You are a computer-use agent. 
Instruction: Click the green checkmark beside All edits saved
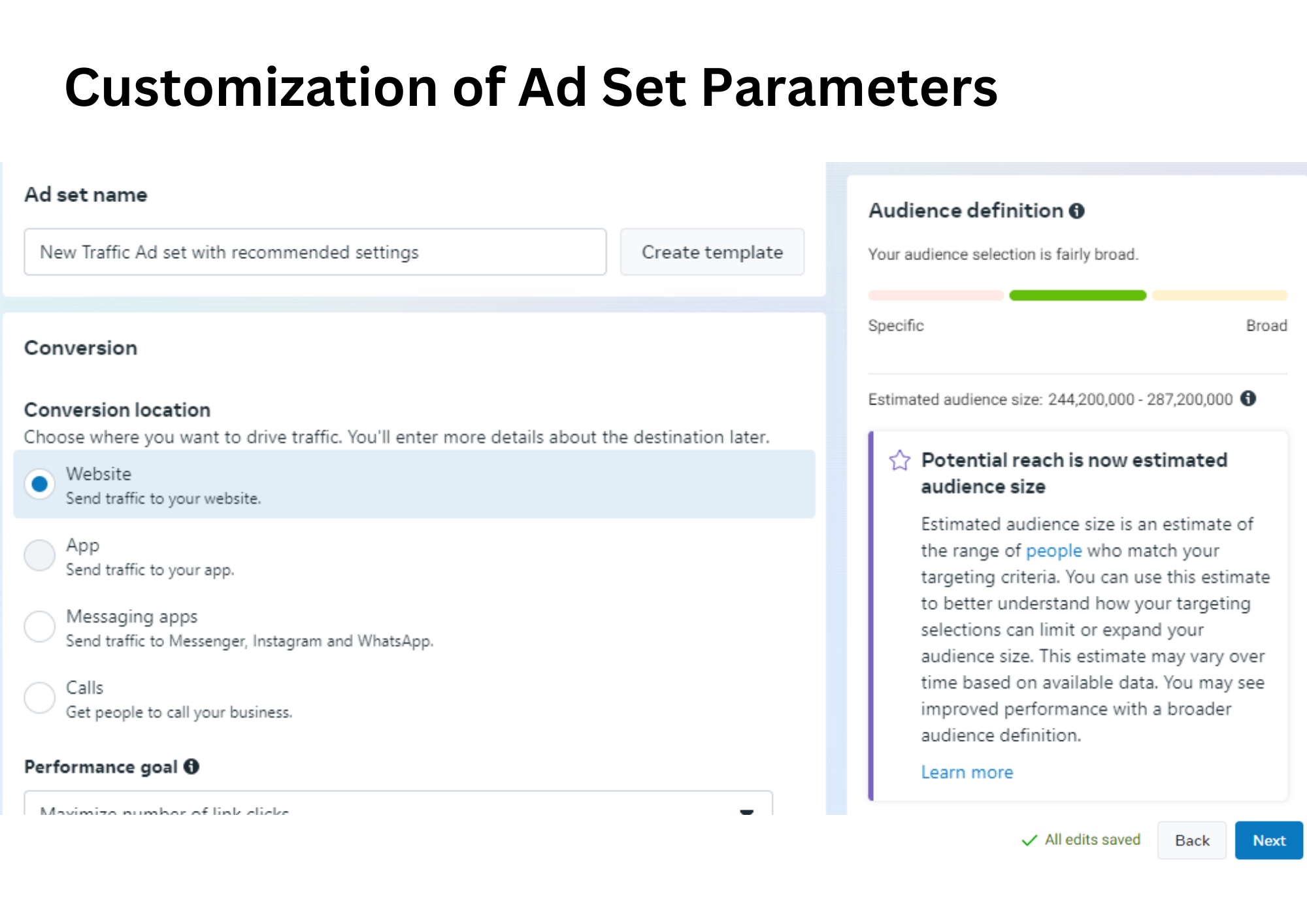[1029, 840]
